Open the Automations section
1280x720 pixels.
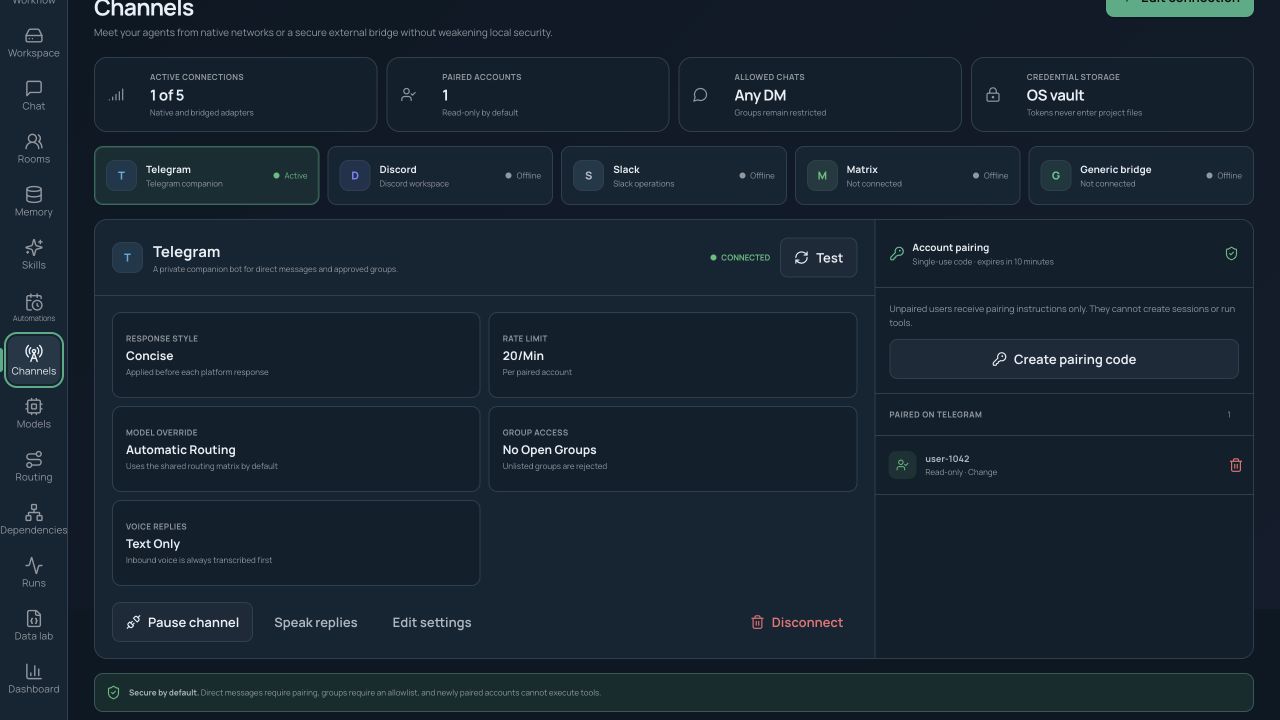[33, 308]
